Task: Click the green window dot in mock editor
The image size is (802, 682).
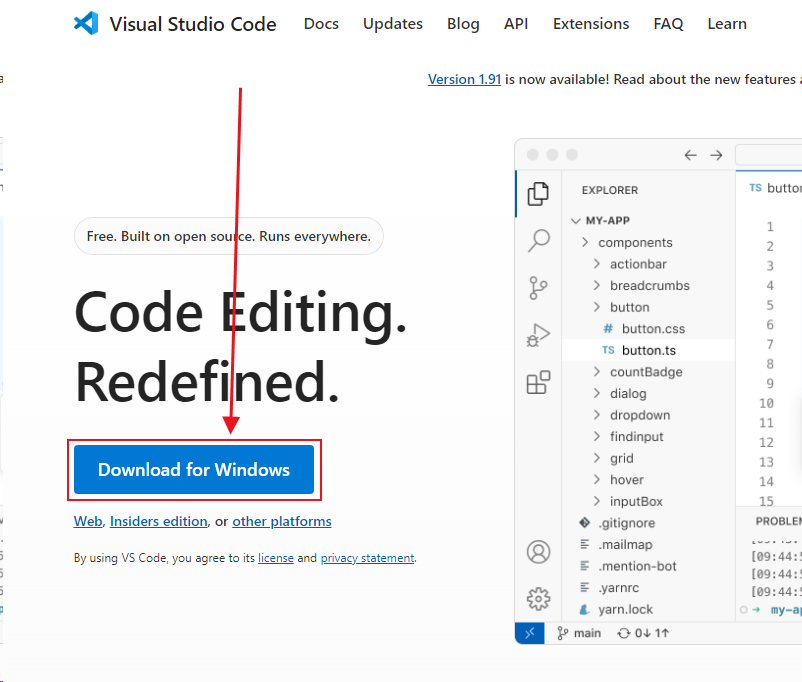Action: (572, 155)
